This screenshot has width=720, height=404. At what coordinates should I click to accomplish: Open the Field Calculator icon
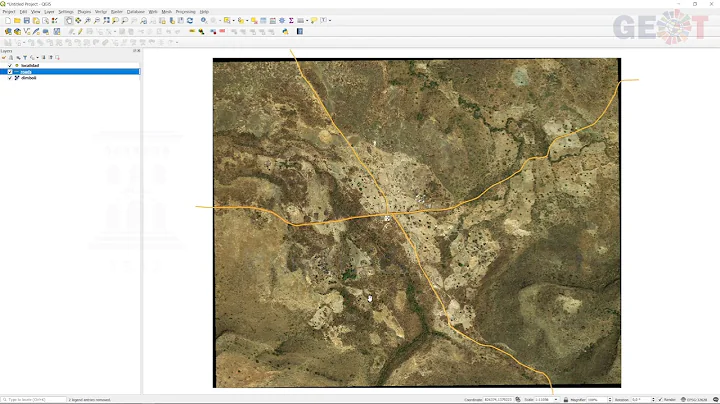(x=273, y=21)
